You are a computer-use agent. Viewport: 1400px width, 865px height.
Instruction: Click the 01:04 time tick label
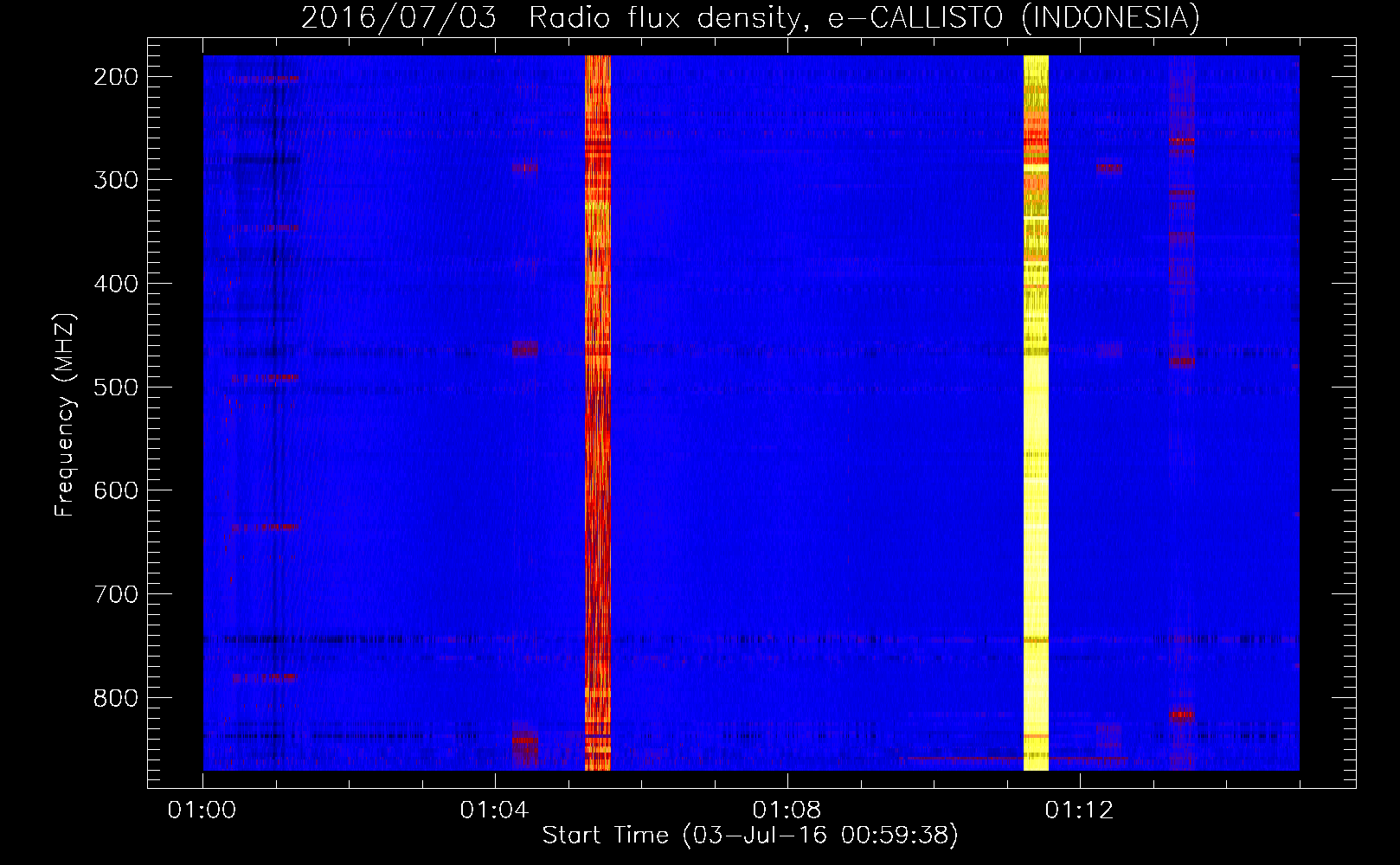494,810
